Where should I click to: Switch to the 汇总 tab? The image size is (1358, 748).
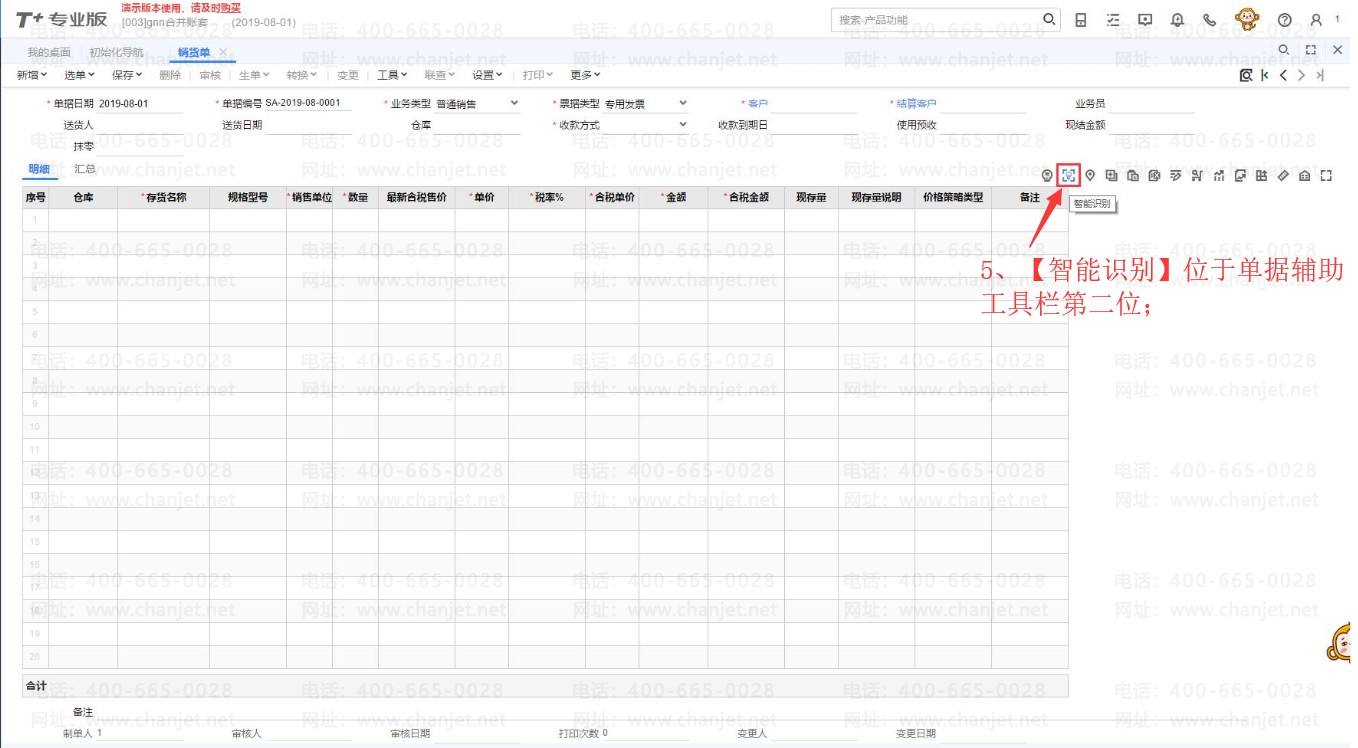85,169
